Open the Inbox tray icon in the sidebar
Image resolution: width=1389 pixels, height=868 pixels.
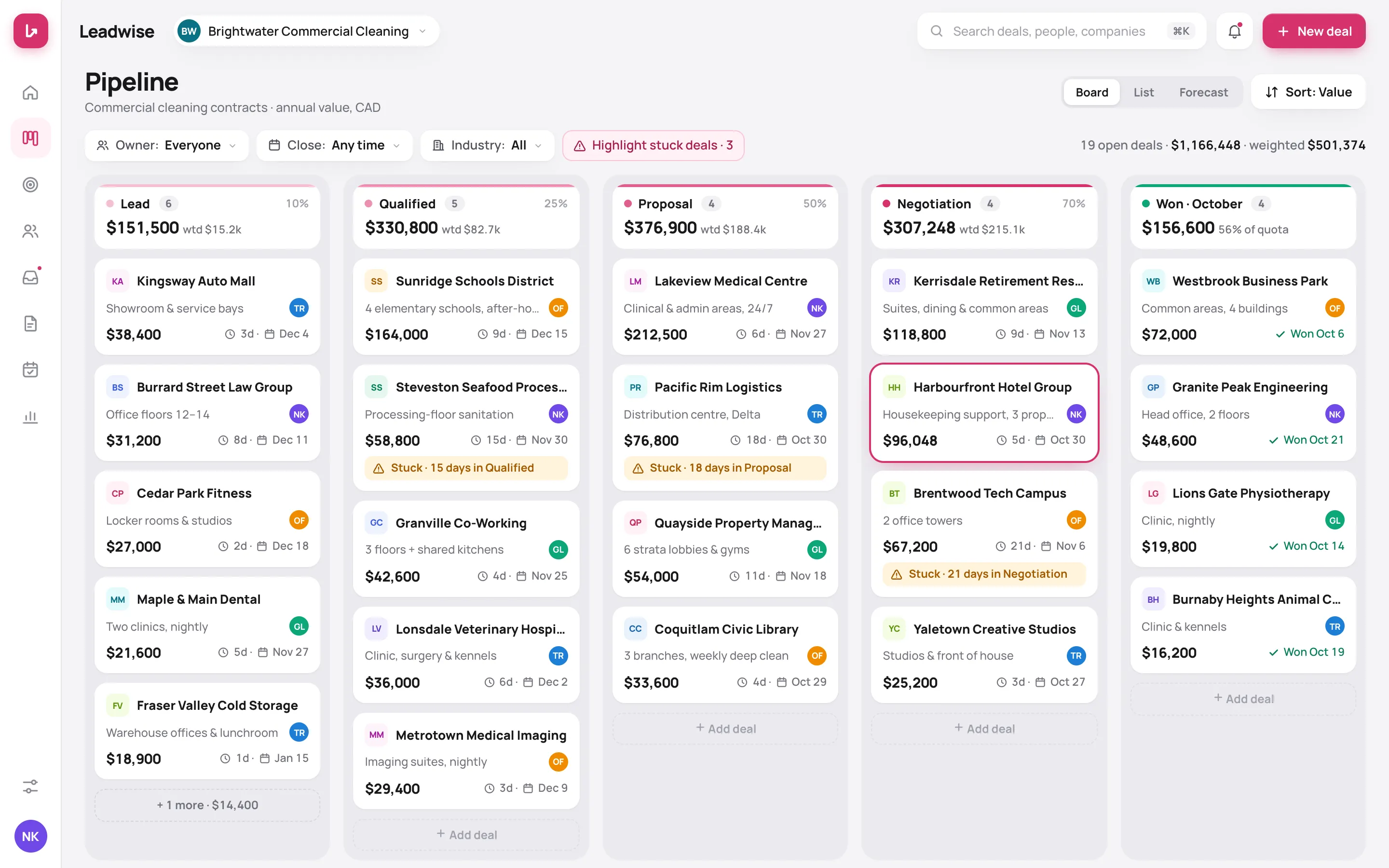30,277
